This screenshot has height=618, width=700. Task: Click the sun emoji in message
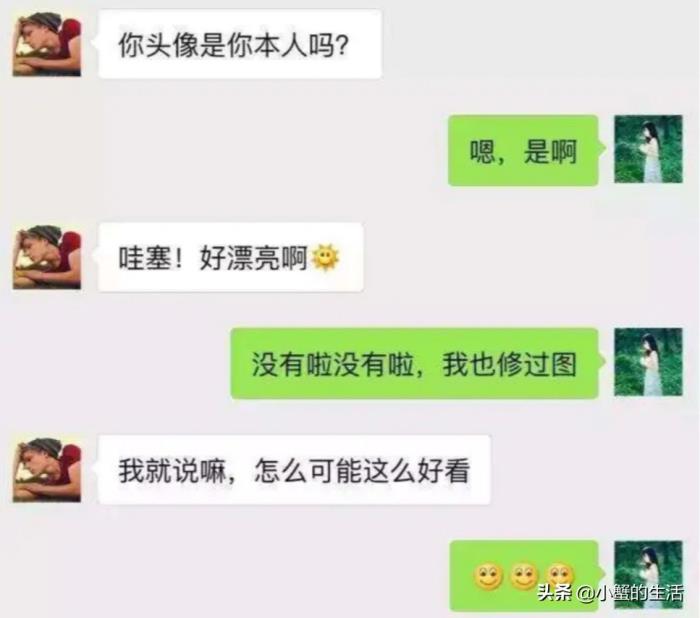325,258
